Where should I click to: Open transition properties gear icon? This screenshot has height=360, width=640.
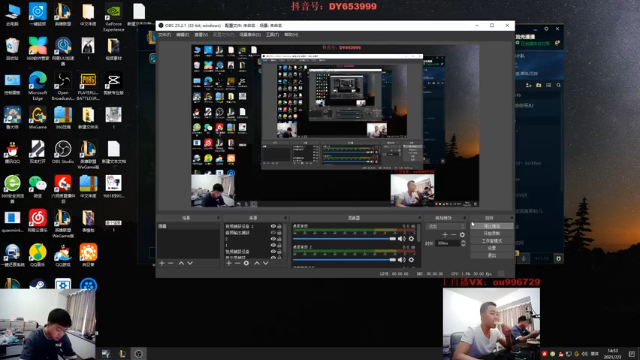coord(462,235)
